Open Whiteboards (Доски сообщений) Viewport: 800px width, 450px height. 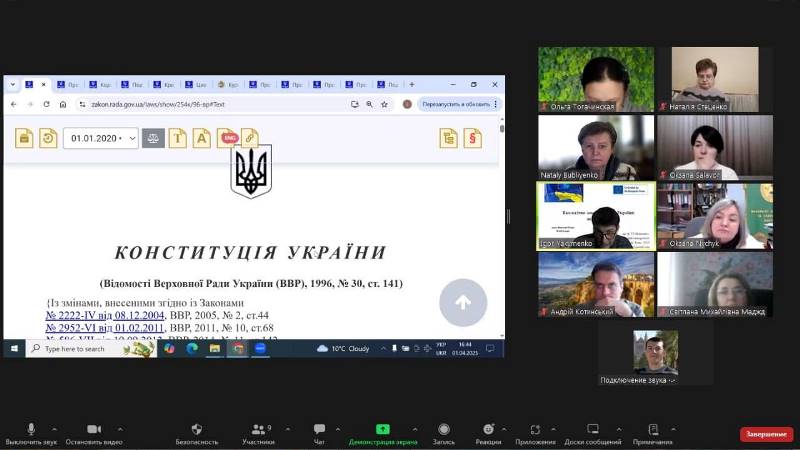point(593,434)
